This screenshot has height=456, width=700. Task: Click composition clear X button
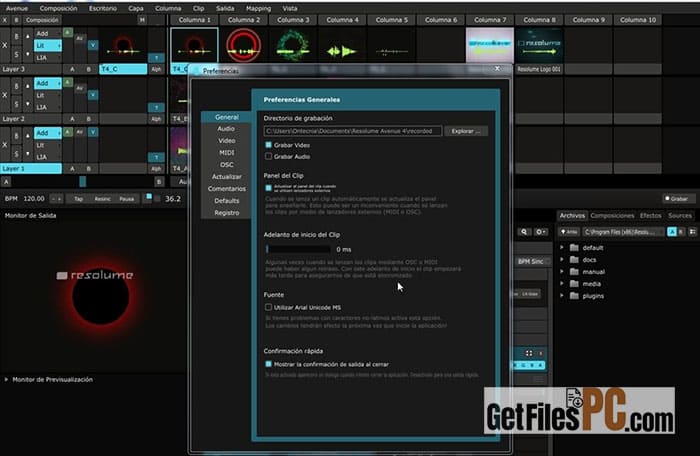[x=5, y=20]
